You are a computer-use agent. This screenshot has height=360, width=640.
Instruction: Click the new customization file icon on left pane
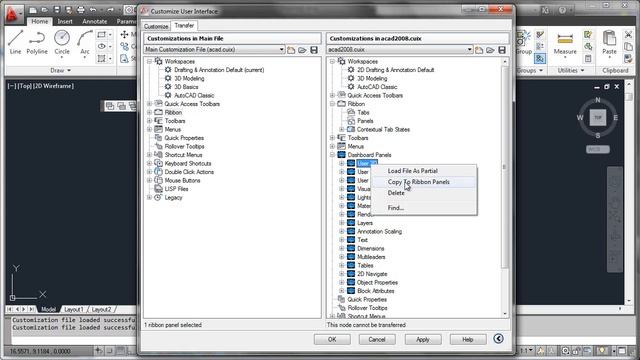[x=291, y=50]
